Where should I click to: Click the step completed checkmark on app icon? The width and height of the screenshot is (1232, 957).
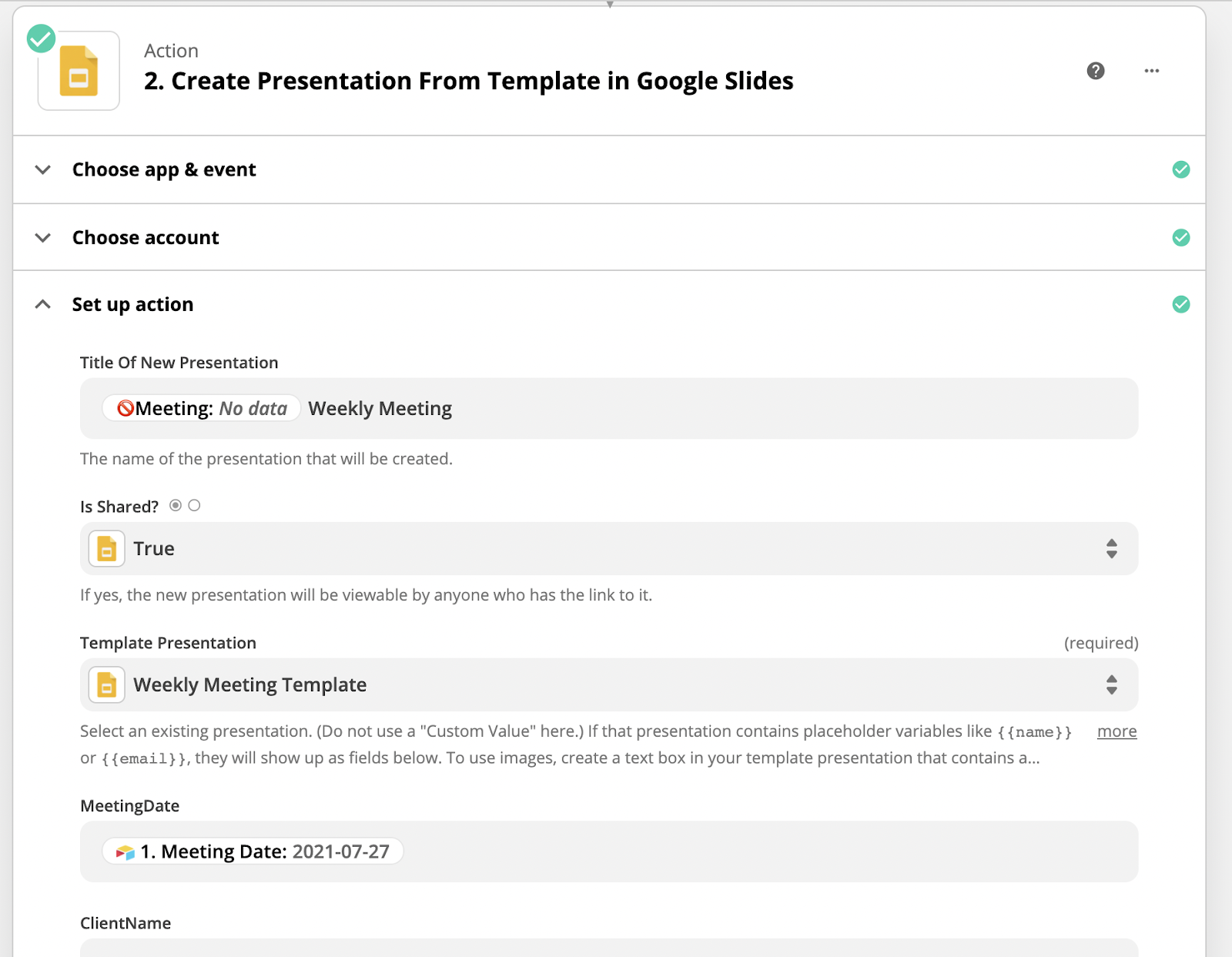[x=41, y=38]
